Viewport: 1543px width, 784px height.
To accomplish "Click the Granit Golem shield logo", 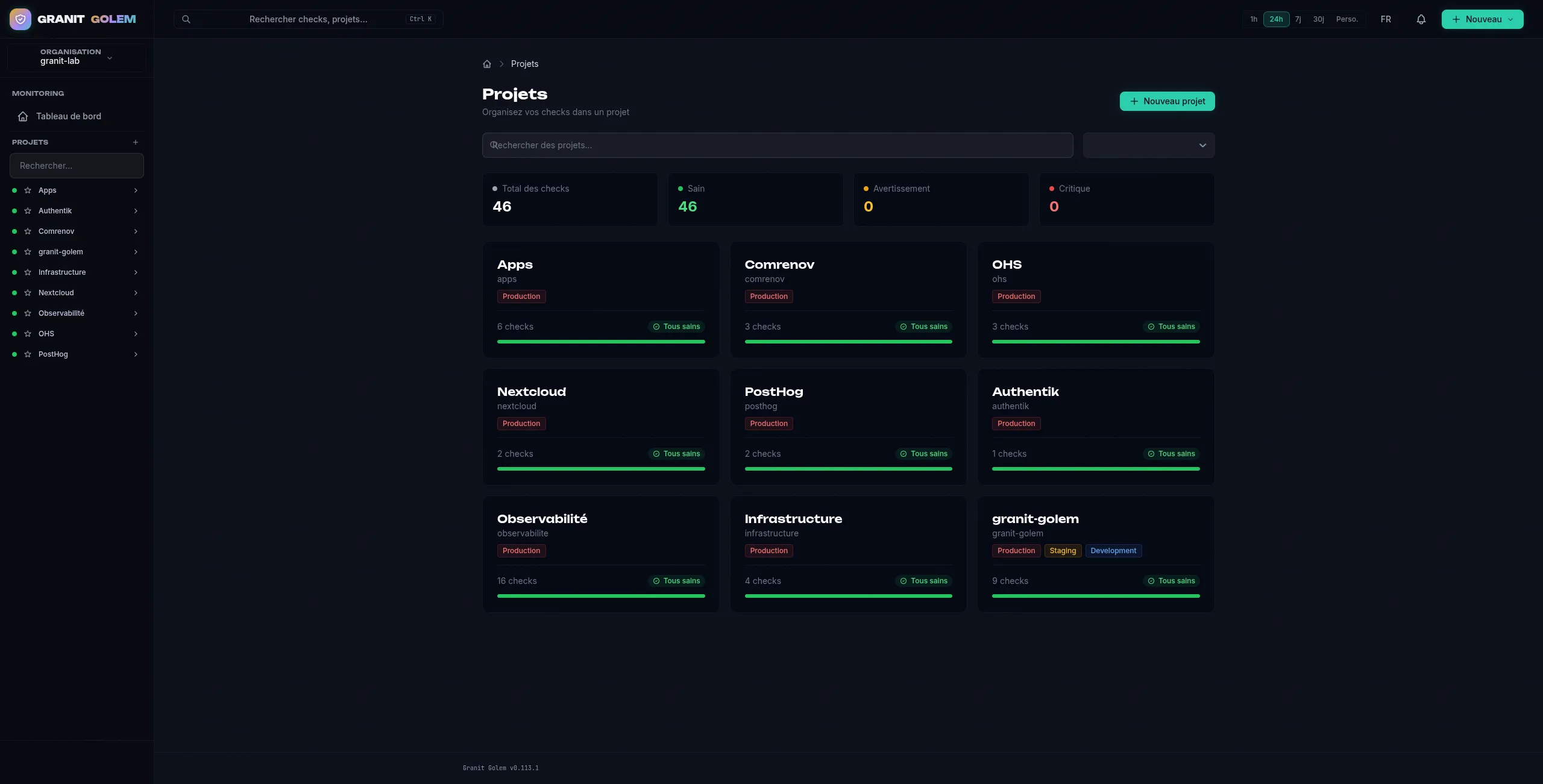I will pyautogui.click(x=20, y=19).
